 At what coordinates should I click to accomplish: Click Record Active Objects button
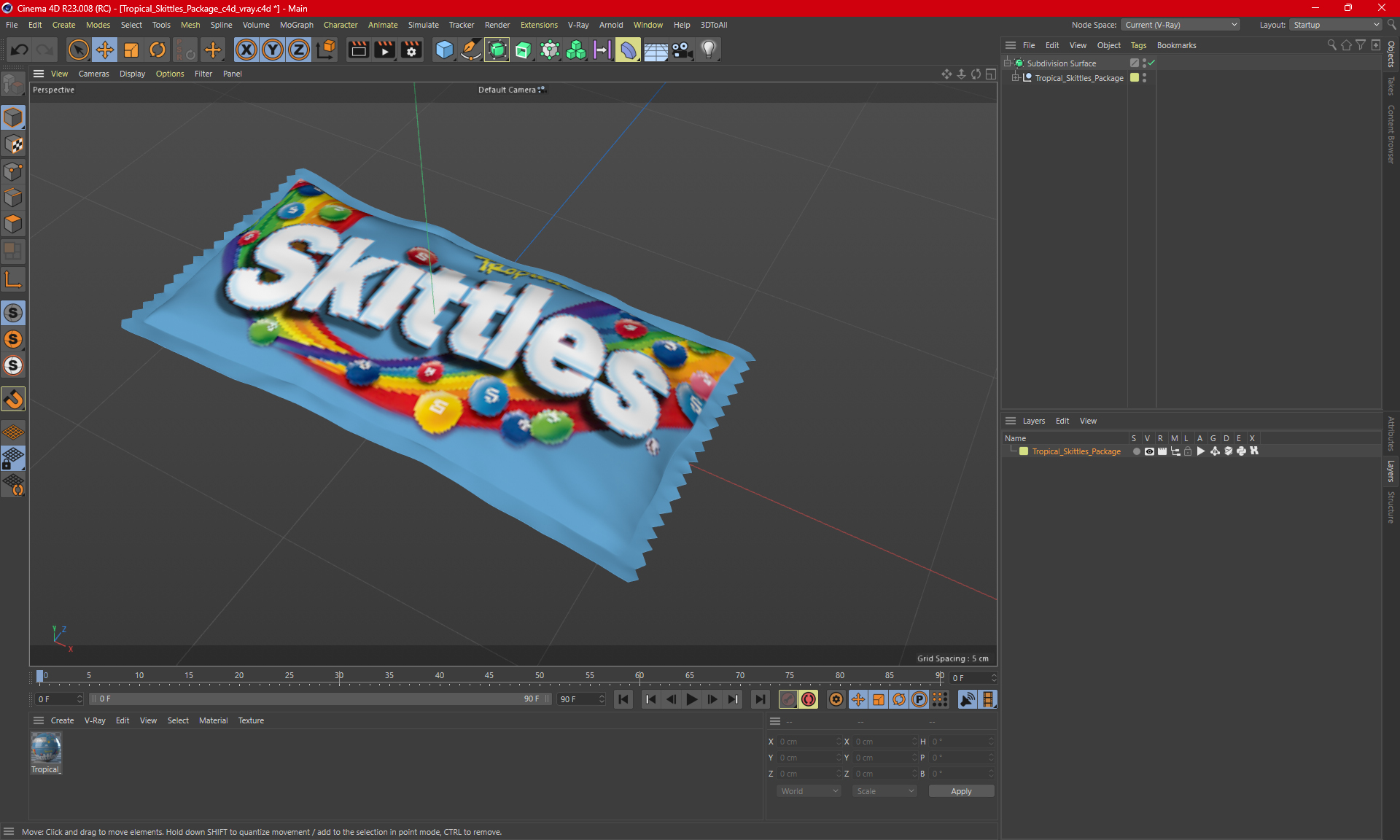[788, 699]
